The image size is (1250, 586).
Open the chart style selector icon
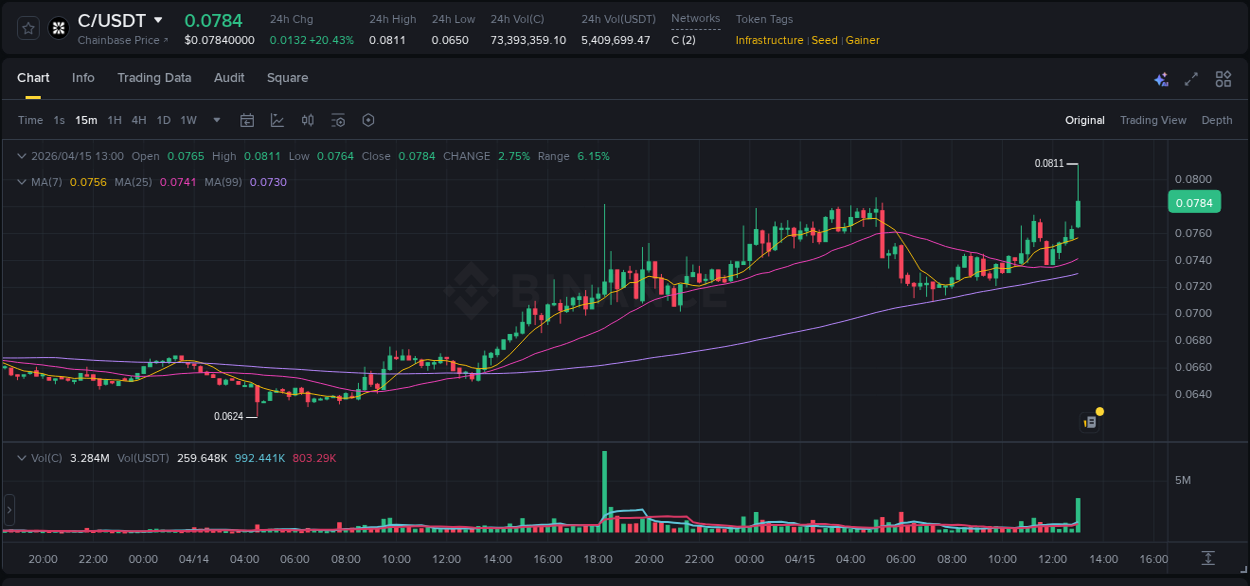(277, 119)
